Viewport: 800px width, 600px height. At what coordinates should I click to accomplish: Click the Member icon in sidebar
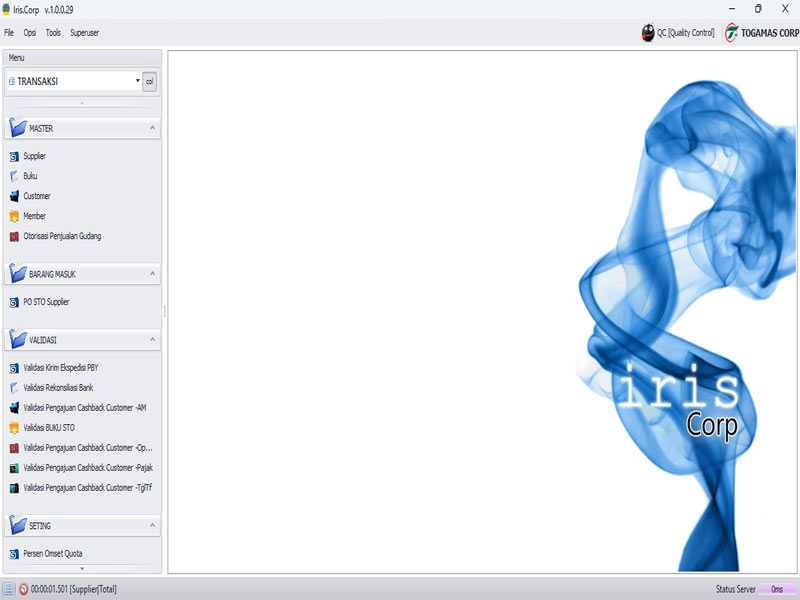14,217
